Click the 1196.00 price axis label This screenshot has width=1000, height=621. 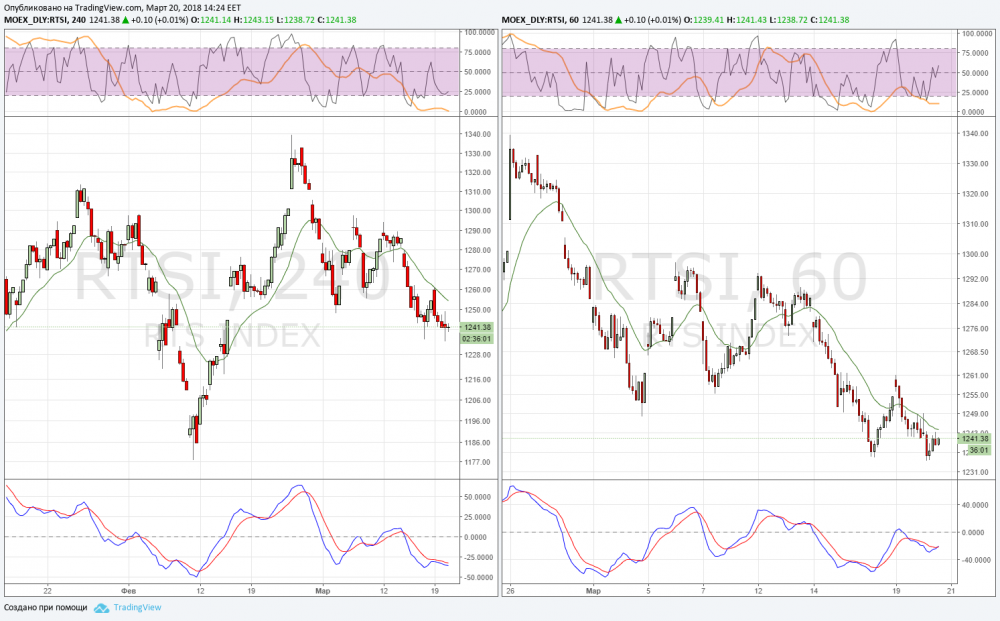click(478, 421)
